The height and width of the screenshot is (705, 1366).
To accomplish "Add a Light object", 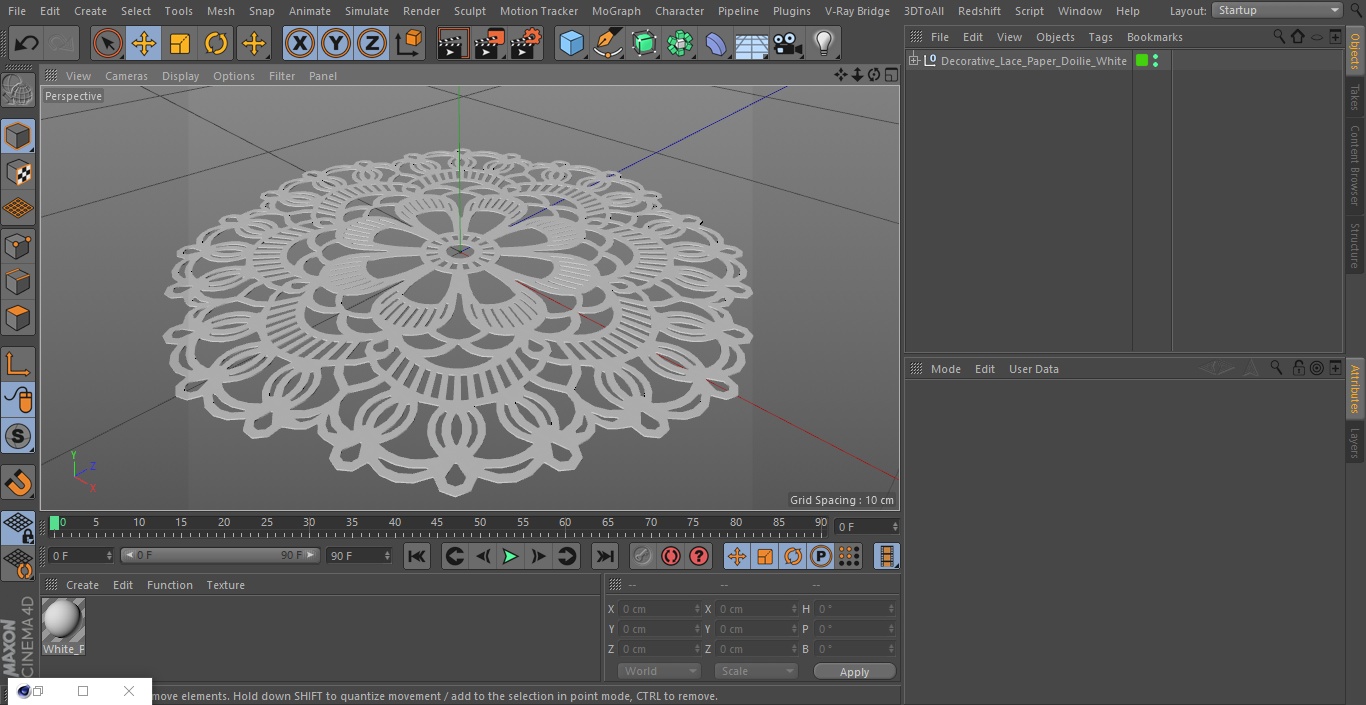I will [x=824, y=43].
